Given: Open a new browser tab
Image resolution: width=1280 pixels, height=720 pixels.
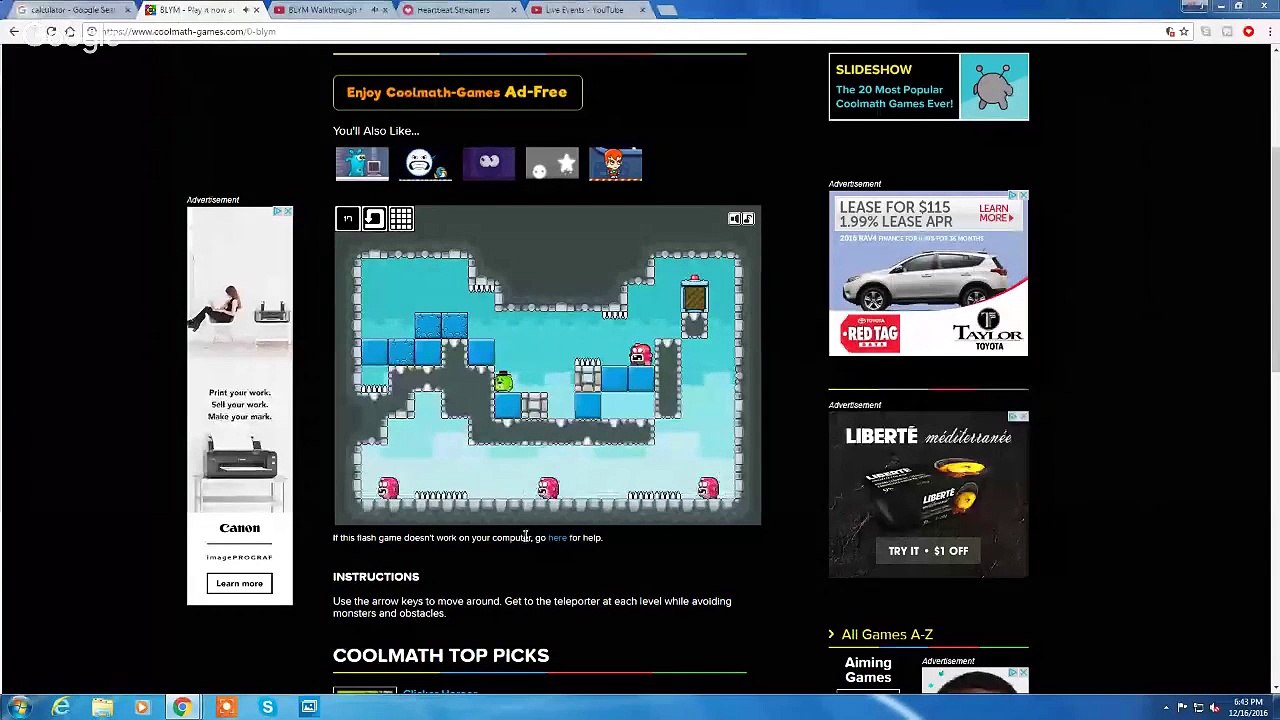Looking at the screenshot, I should tap(667, 10).
